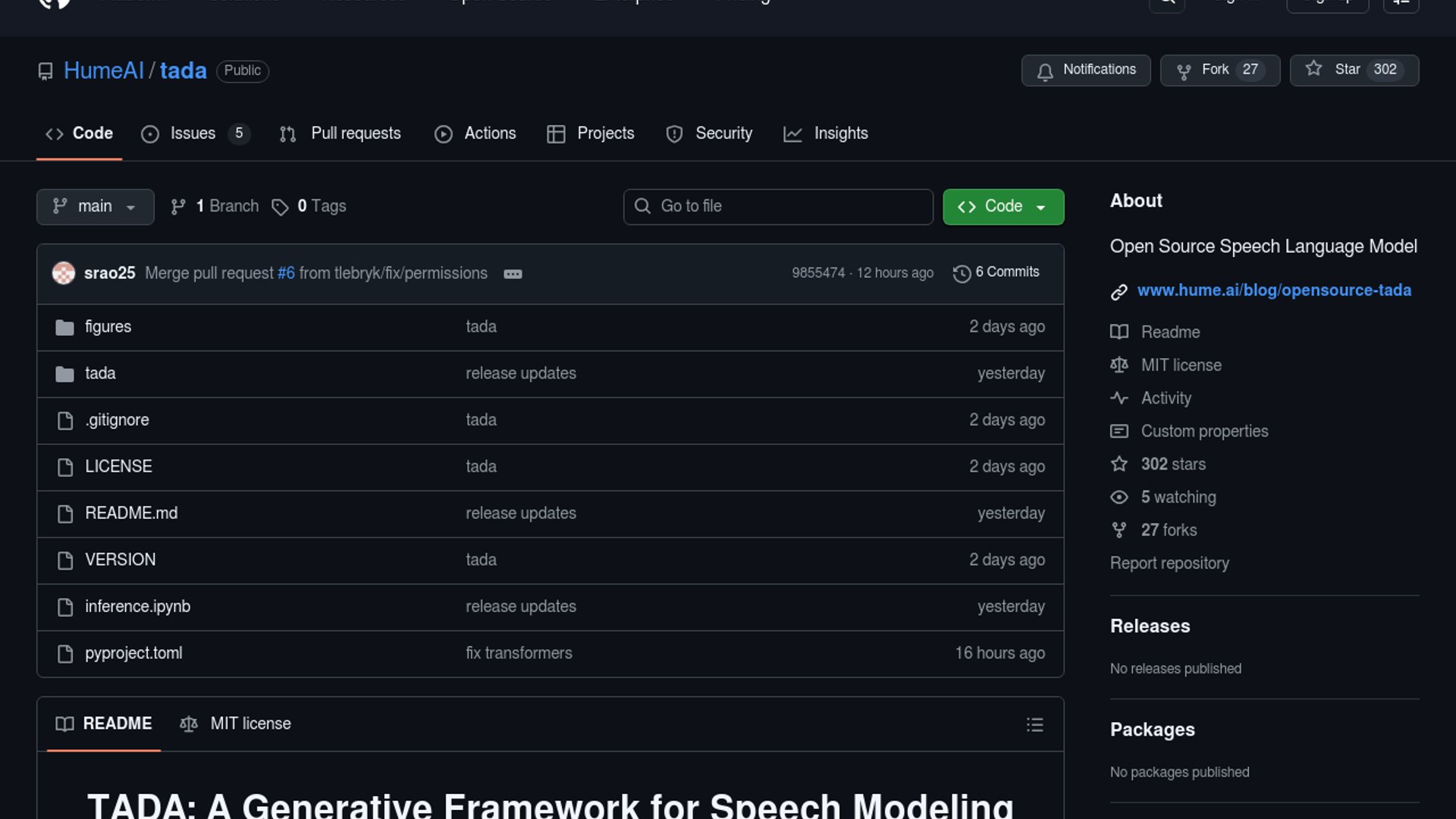Open the Notifications bell button
The width and height of the screenshot is (1456, 819).
[1085, 71]
